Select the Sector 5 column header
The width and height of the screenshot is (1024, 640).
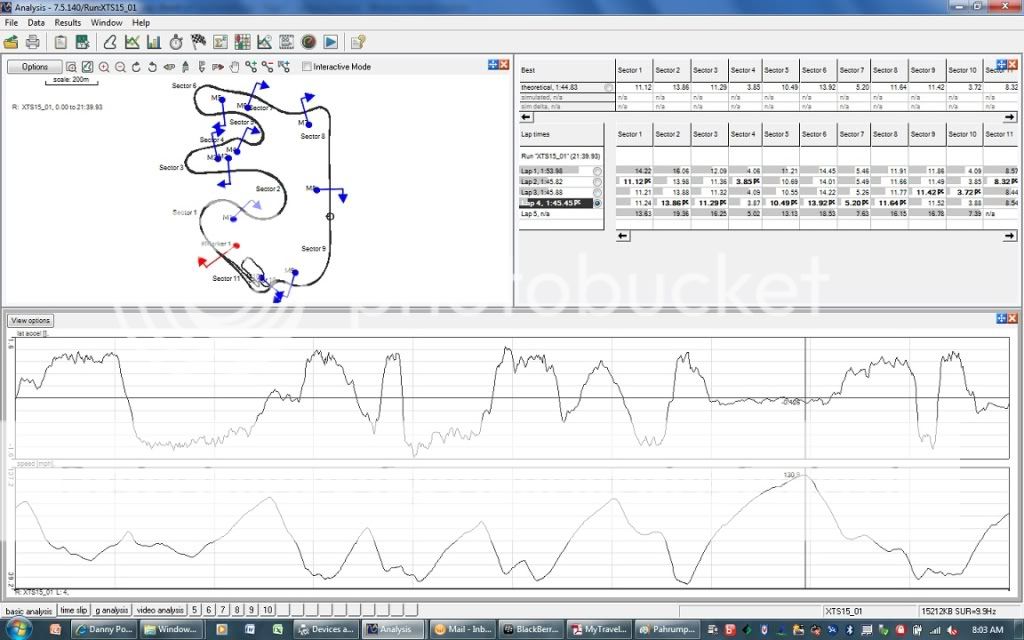pos(779,70)
